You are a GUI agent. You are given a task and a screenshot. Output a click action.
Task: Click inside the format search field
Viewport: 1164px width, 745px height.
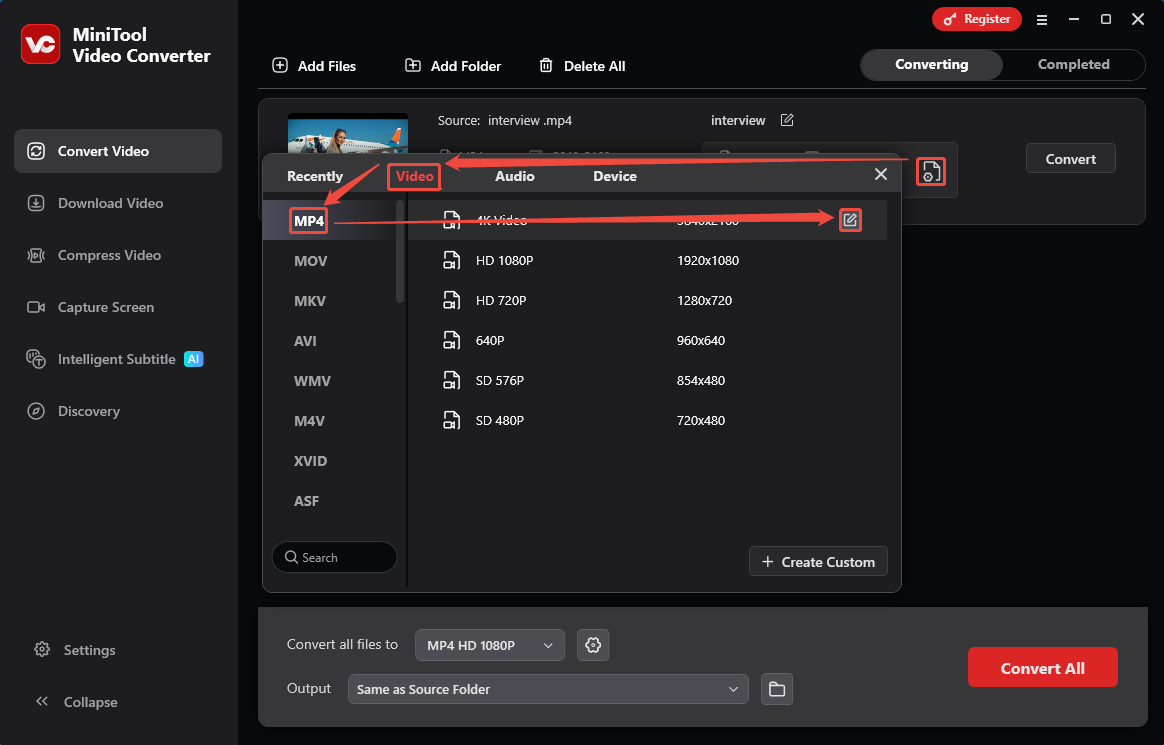334,557
